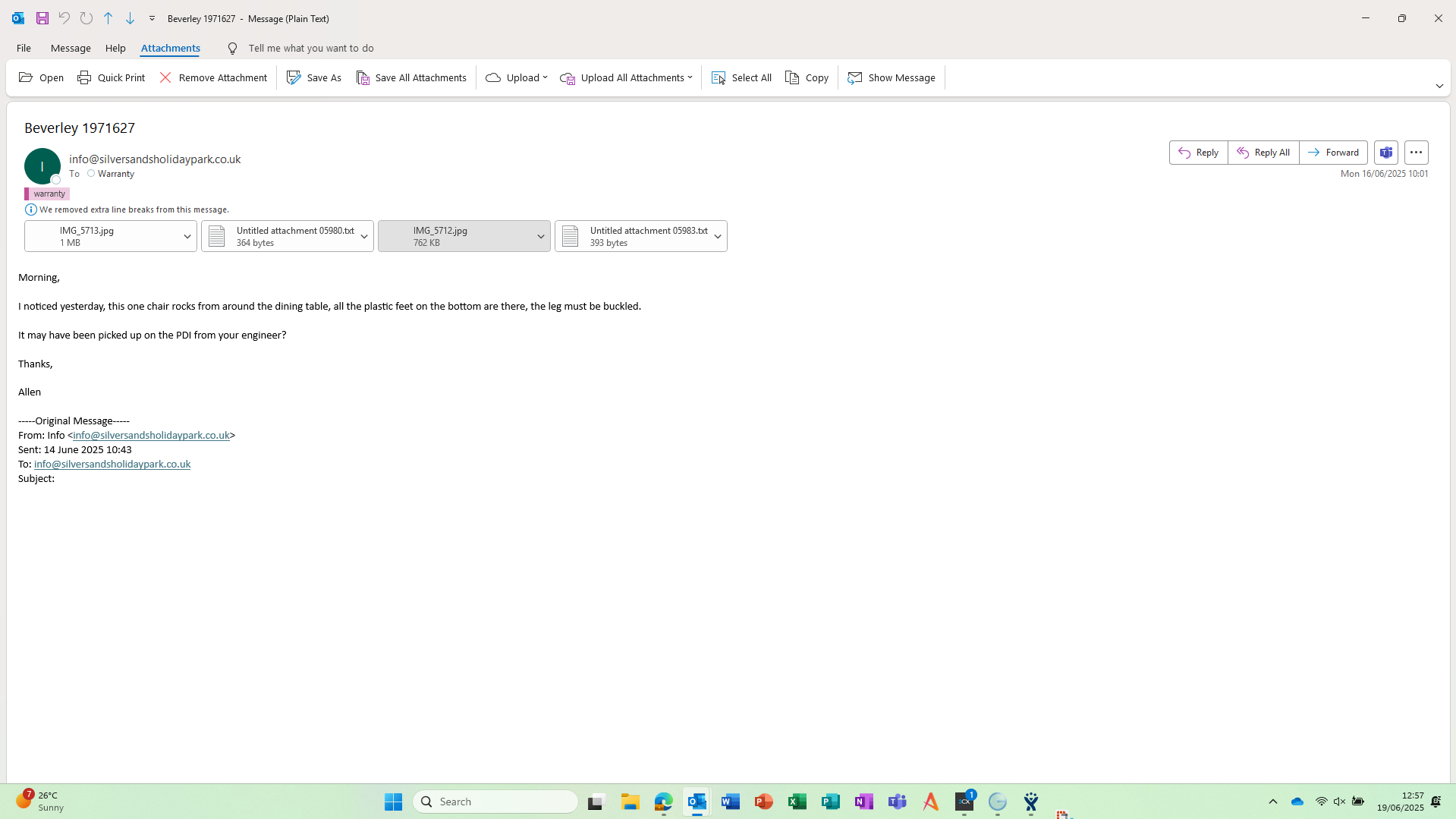
Task: Open the selected attachment
Action: [x=42, y=77]
